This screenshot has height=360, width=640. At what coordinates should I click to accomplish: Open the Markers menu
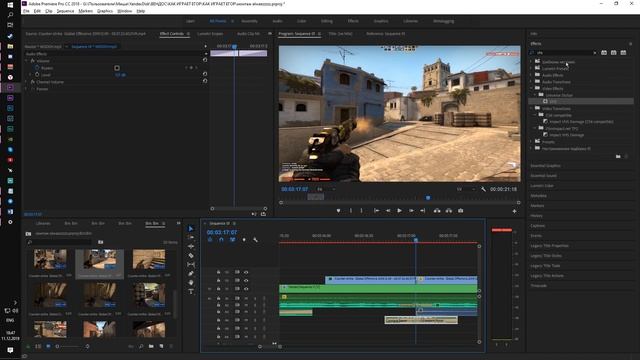coord(86,11)
